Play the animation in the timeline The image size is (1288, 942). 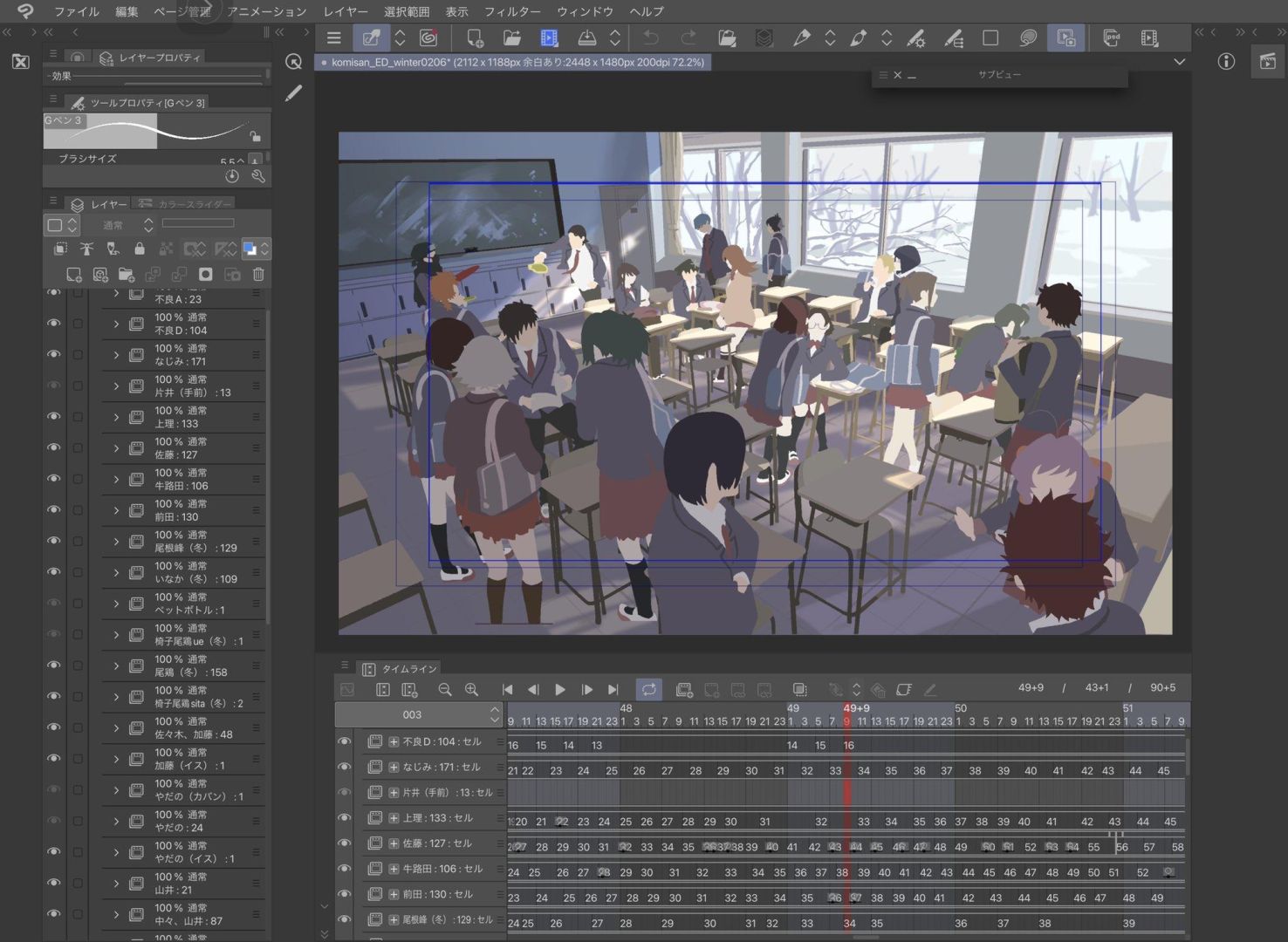click(560, 689)
